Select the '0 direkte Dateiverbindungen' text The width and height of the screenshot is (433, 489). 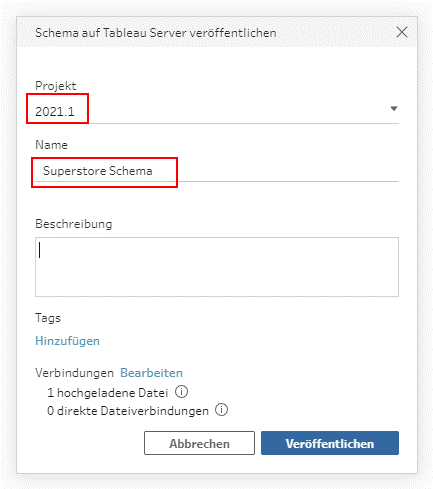tap(128, 411)
